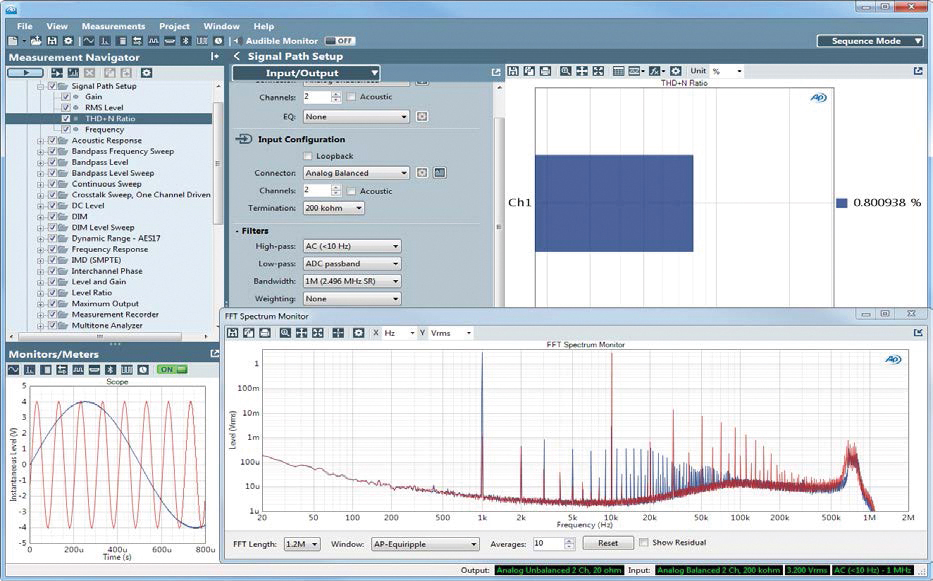Toggle the Monitors/Meters ON switch
The height and width of the screenshot is (581, 933).
pyautogui.click(x=172, y=370)
